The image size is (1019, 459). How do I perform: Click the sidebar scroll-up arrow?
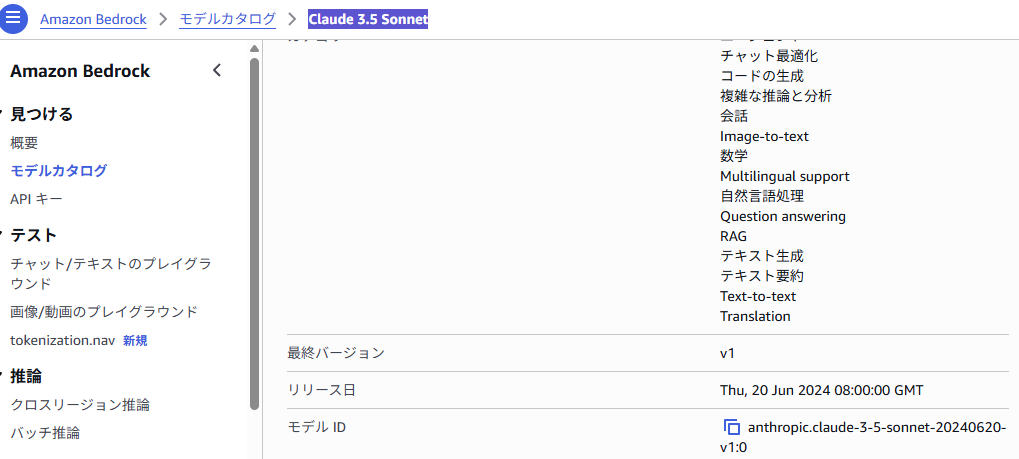[x=254, y=48]
